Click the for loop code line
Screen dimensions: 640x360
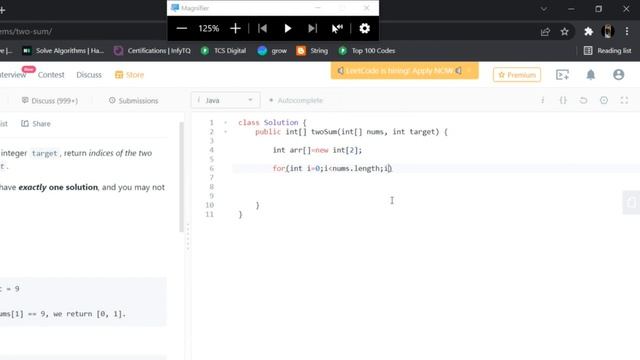point(332,169)
